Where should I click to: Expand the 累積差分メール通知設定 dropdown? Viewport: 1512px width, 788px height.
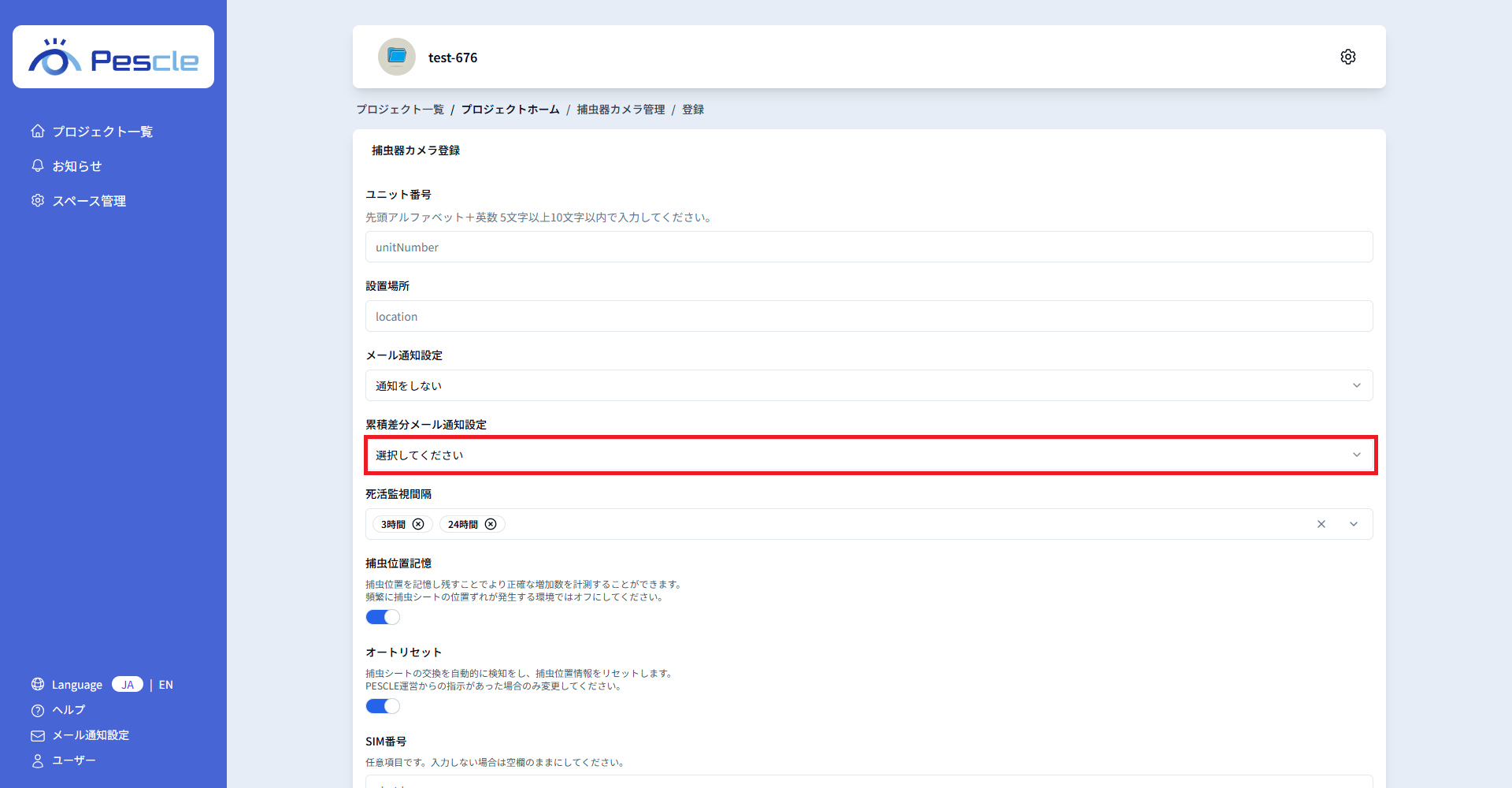click(x=869, y=455)
